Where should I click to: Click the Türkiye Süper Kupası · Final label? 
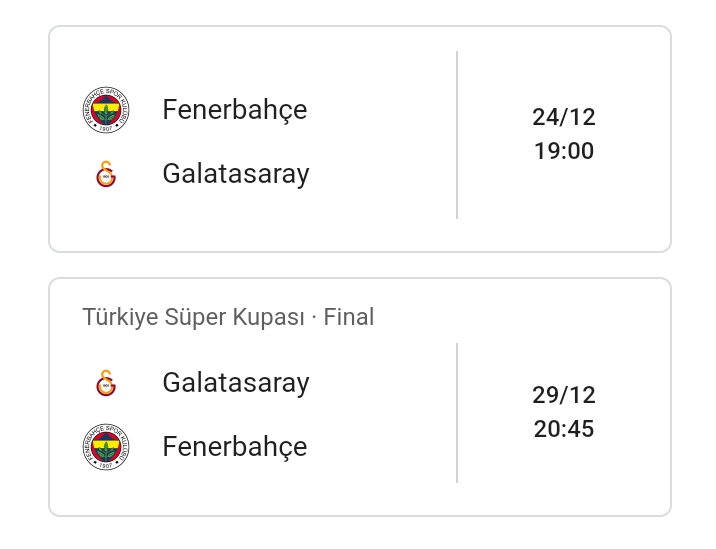(x=228, y=317)
